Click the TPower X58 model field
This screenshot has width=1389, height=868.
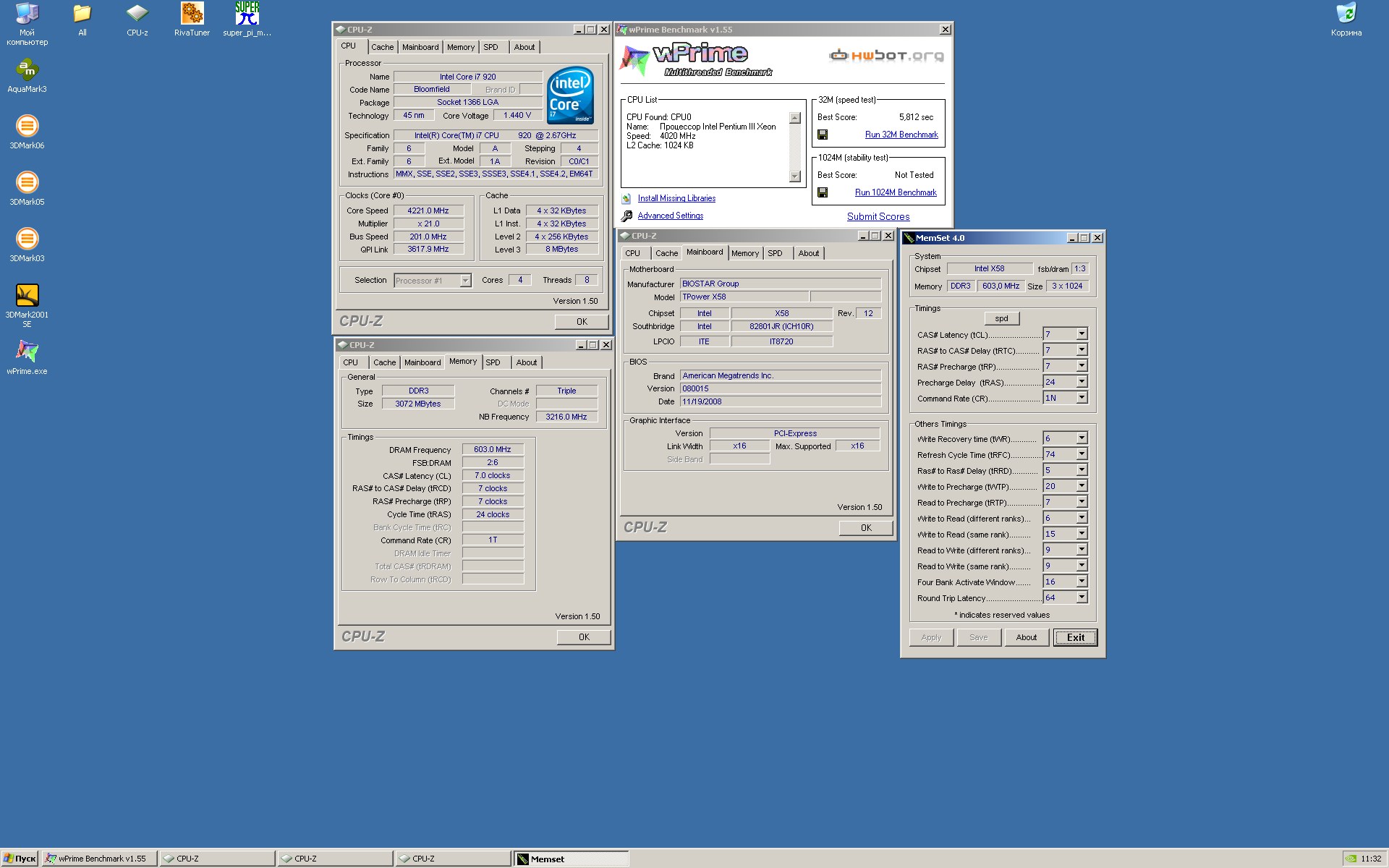tap(744, 297)
